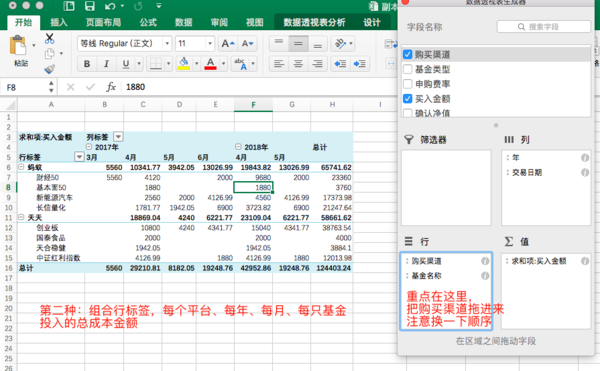Click the text orientation icon

pos(340,44)
